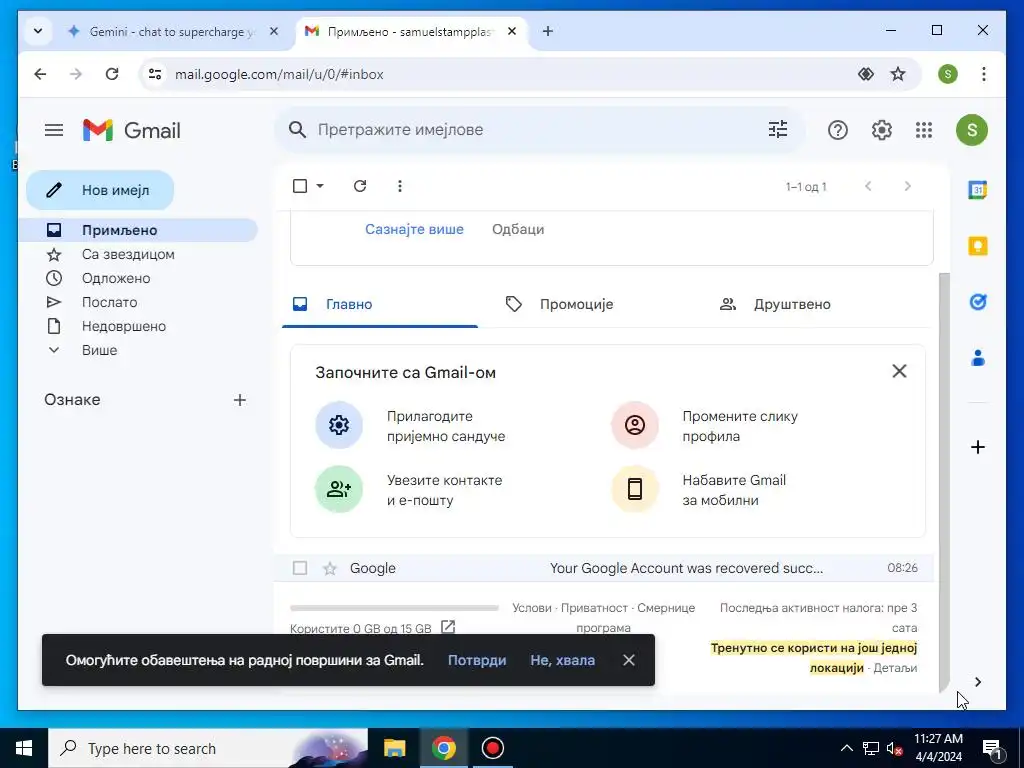Open Windows Start menu
The height and width of the screenshot is (768, 1024).
pyautogui.click(x=24, y=748)
